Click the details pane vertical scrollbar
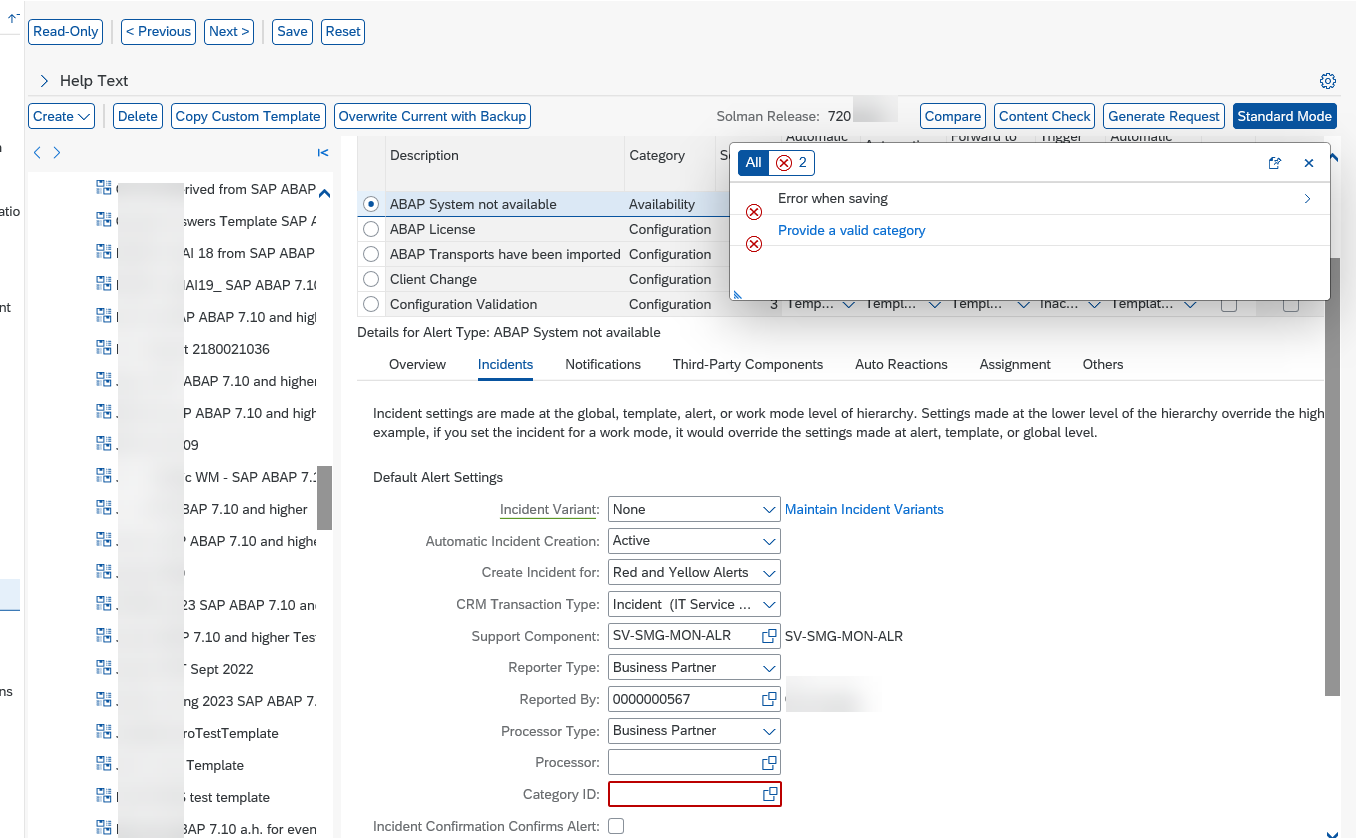This screenshot has height=839, width=1365. tap(1332, 476)
